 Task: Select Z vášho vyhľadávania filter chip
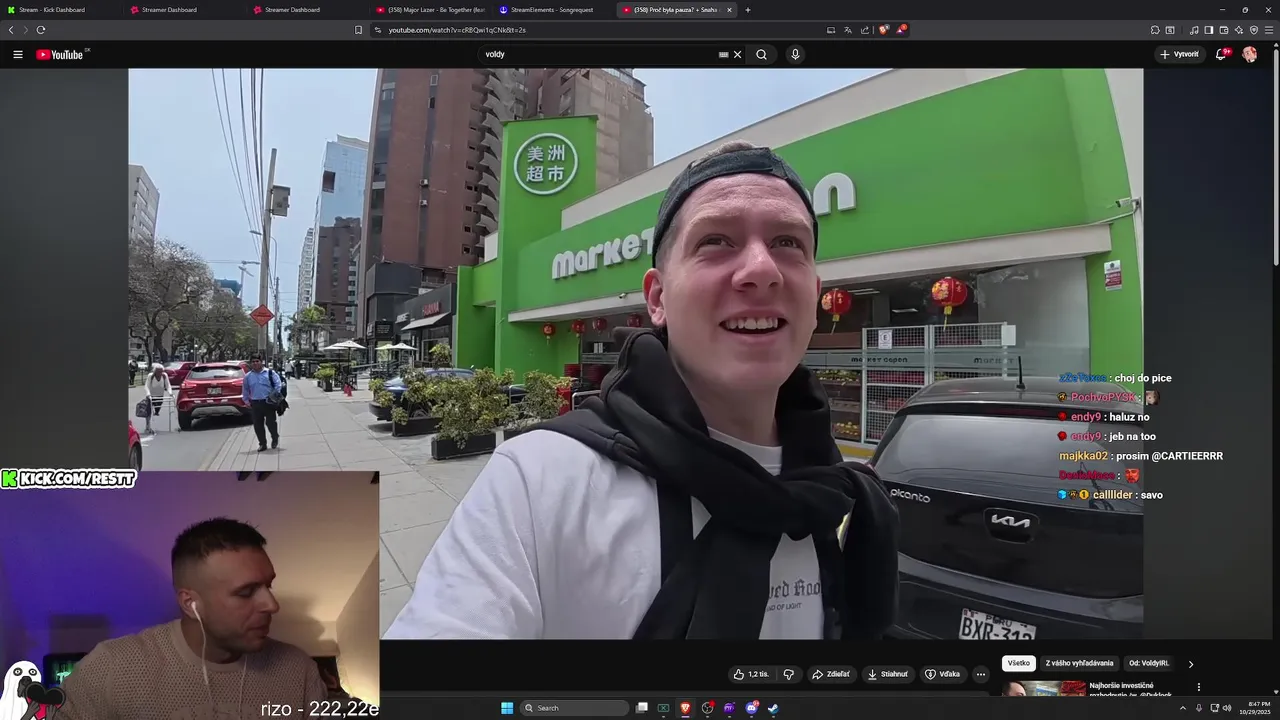tap(1079, 663)
